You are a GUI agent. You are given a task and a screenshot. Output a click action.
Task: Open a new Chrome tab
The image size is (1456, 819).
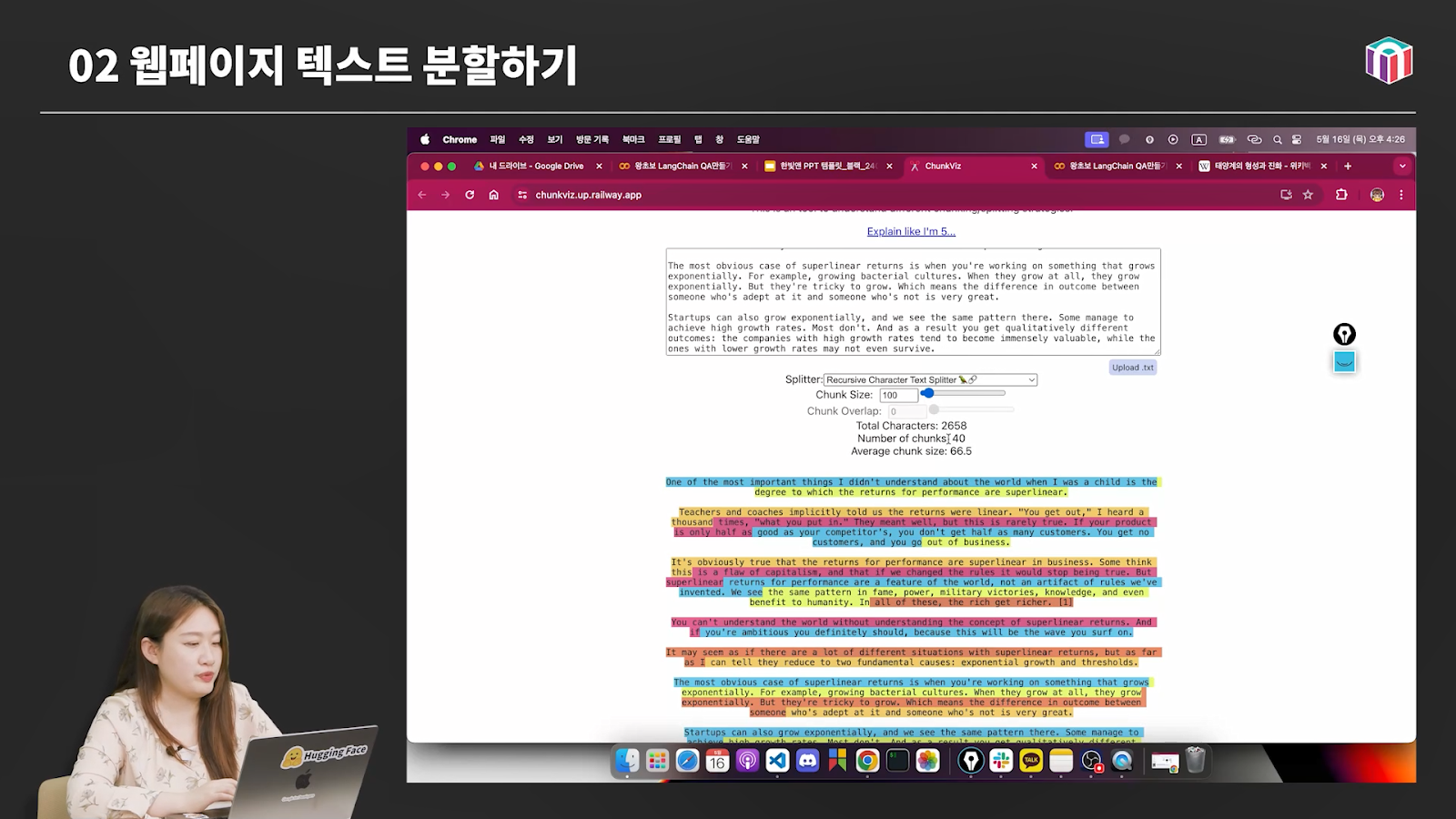coord(1348,167)
